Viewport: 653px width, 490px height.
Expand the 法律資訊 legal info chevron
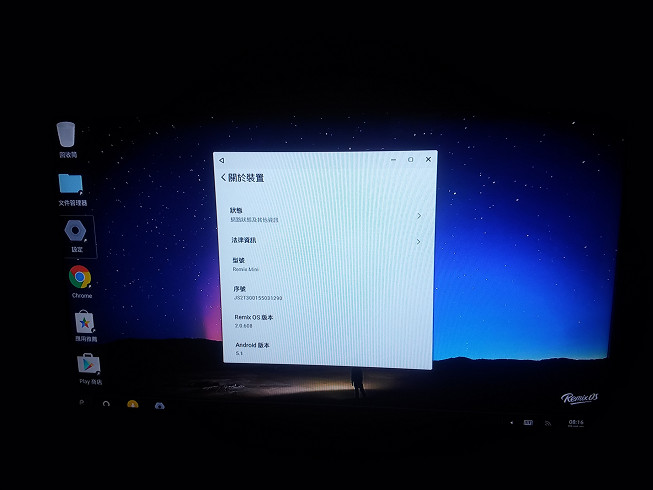pyautogui.click(x=419, y=241)
